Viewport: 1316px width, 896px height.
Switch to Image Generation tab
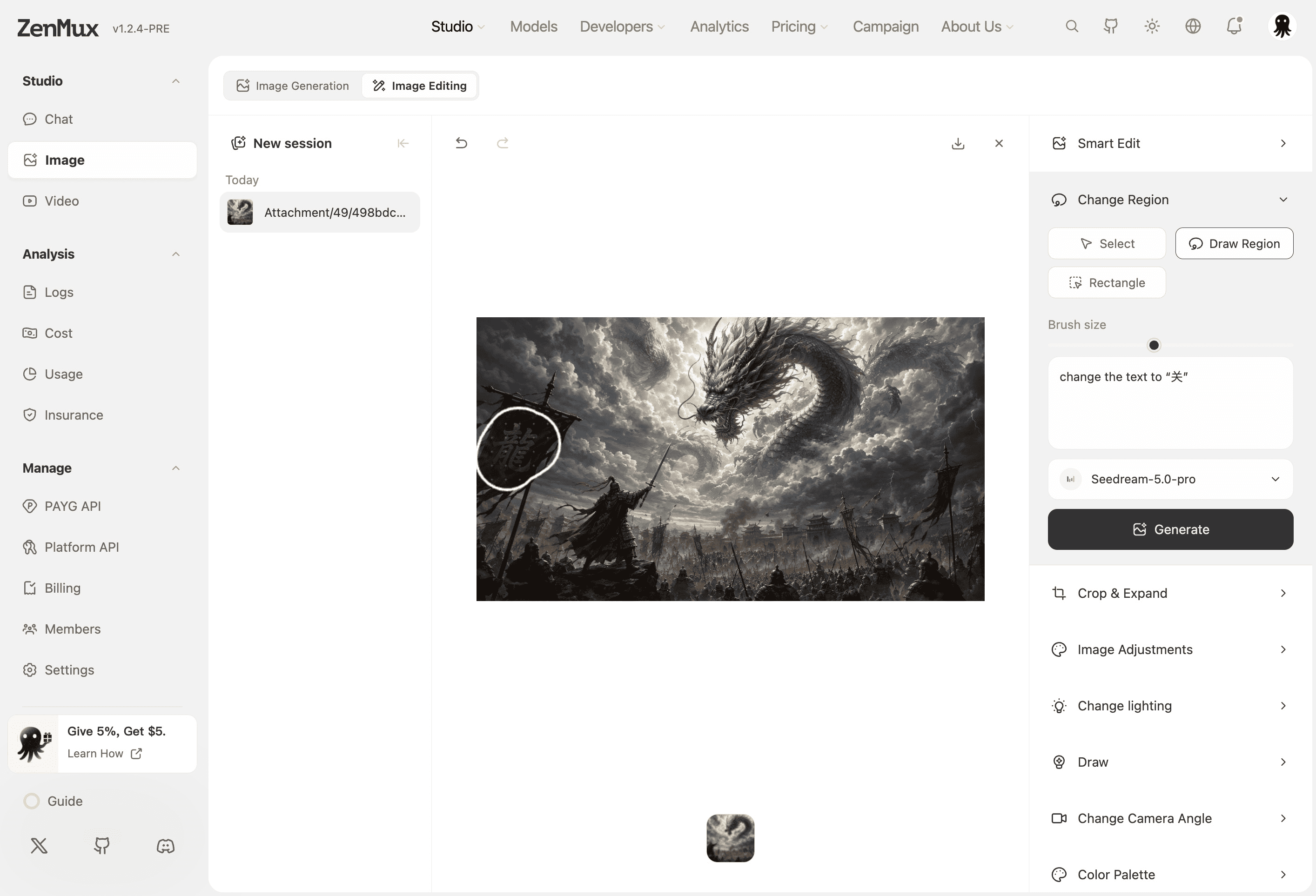click(293, 86)
